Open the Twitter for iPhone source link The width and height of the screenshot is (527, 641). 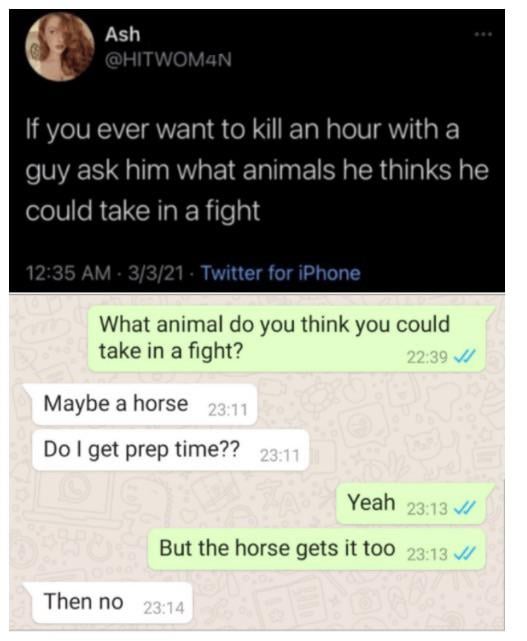click(281, 273)
